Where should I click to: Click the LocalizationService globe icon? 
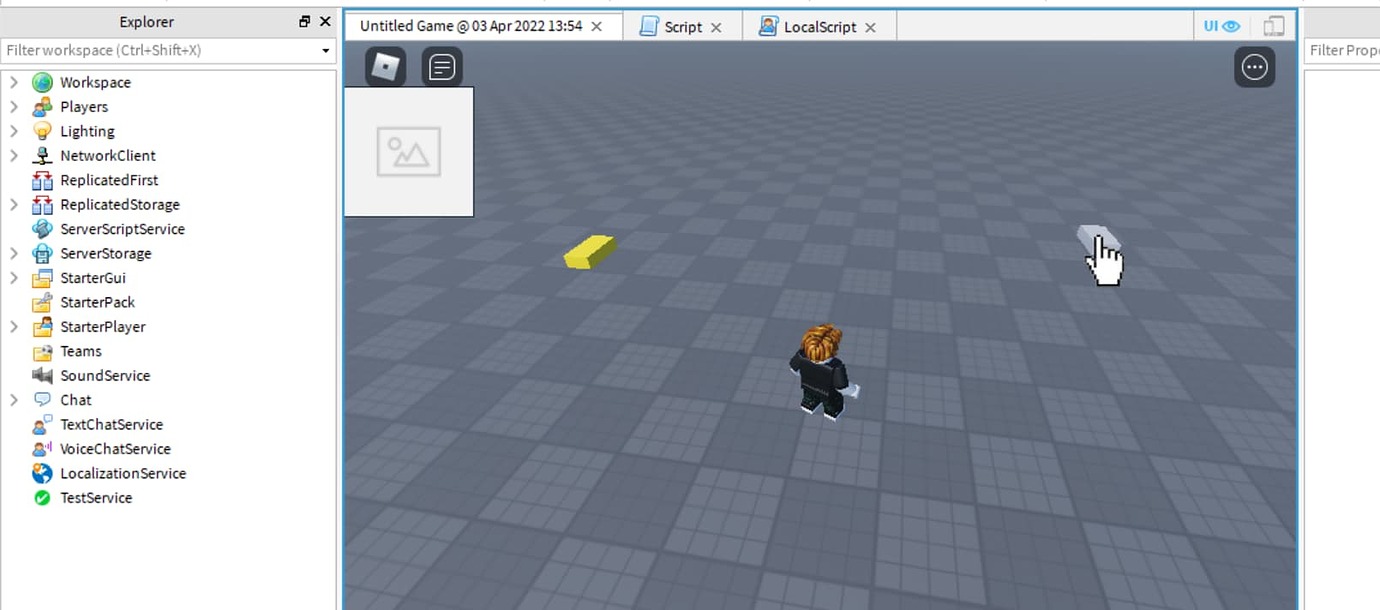(x=41, y=473)
